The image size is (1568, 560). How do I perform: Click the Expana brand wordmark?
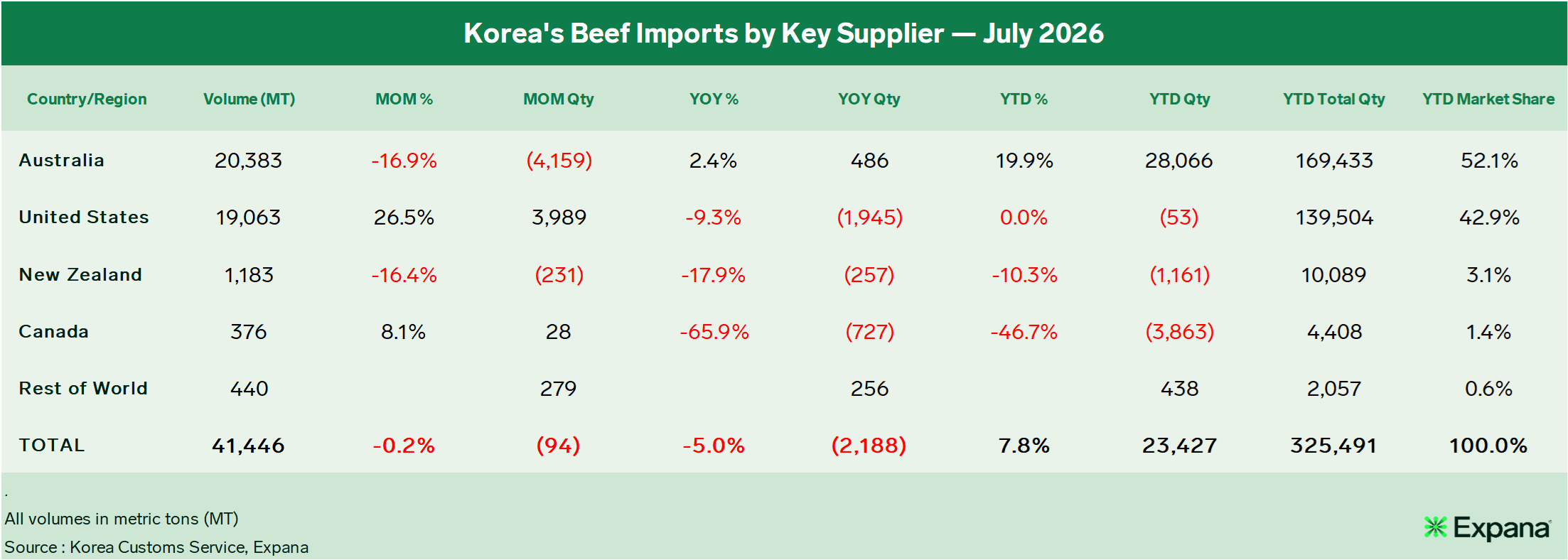pos(1502,529)
